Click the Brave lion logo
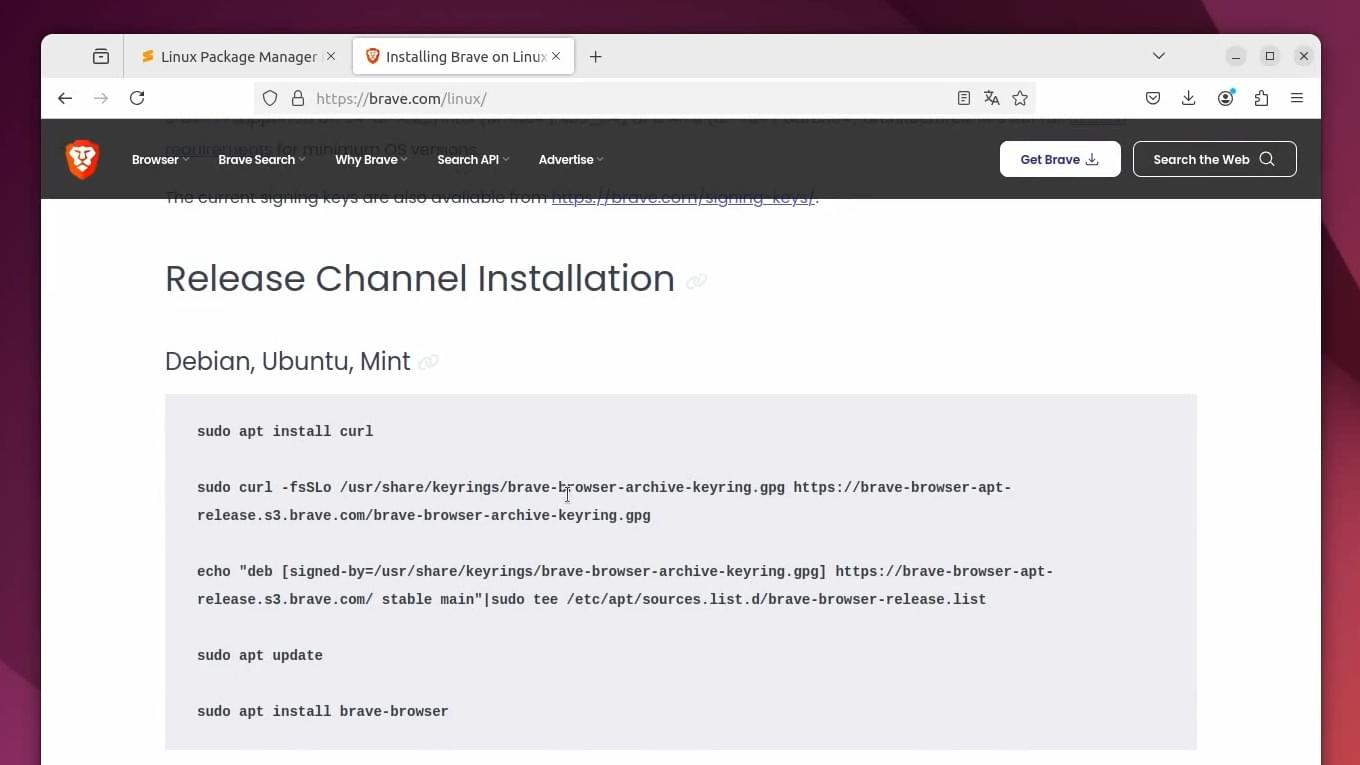 pyautogui.click(x=82, y=159)
